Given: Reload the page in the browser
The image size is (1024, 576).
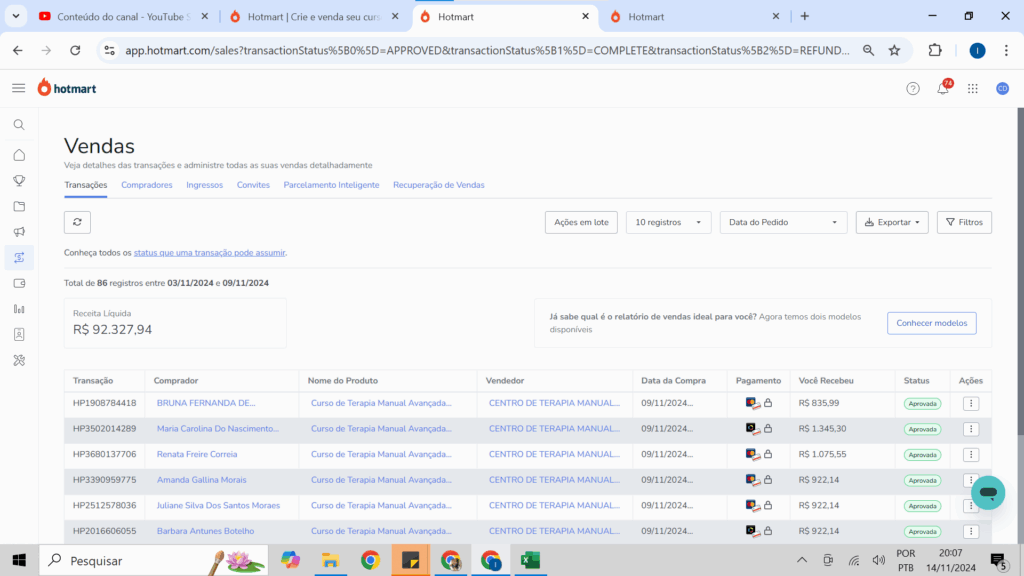Looking at the screenshot, I should point(75,50).
